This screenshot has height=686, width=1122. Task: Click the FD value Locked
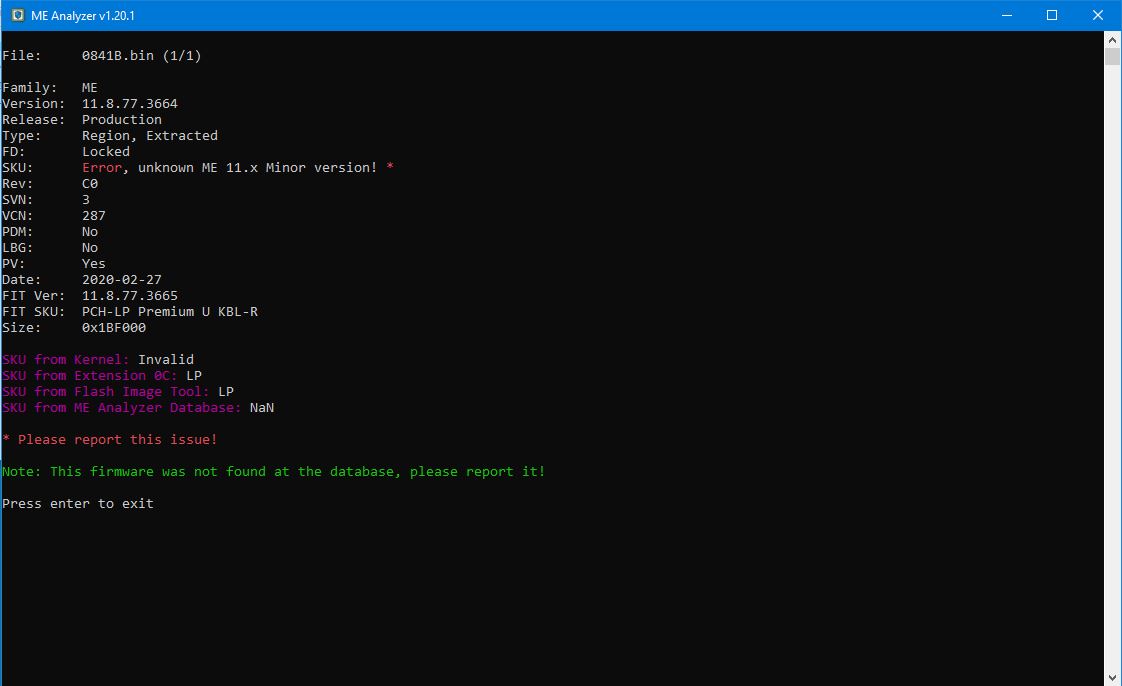click(106, 152)
